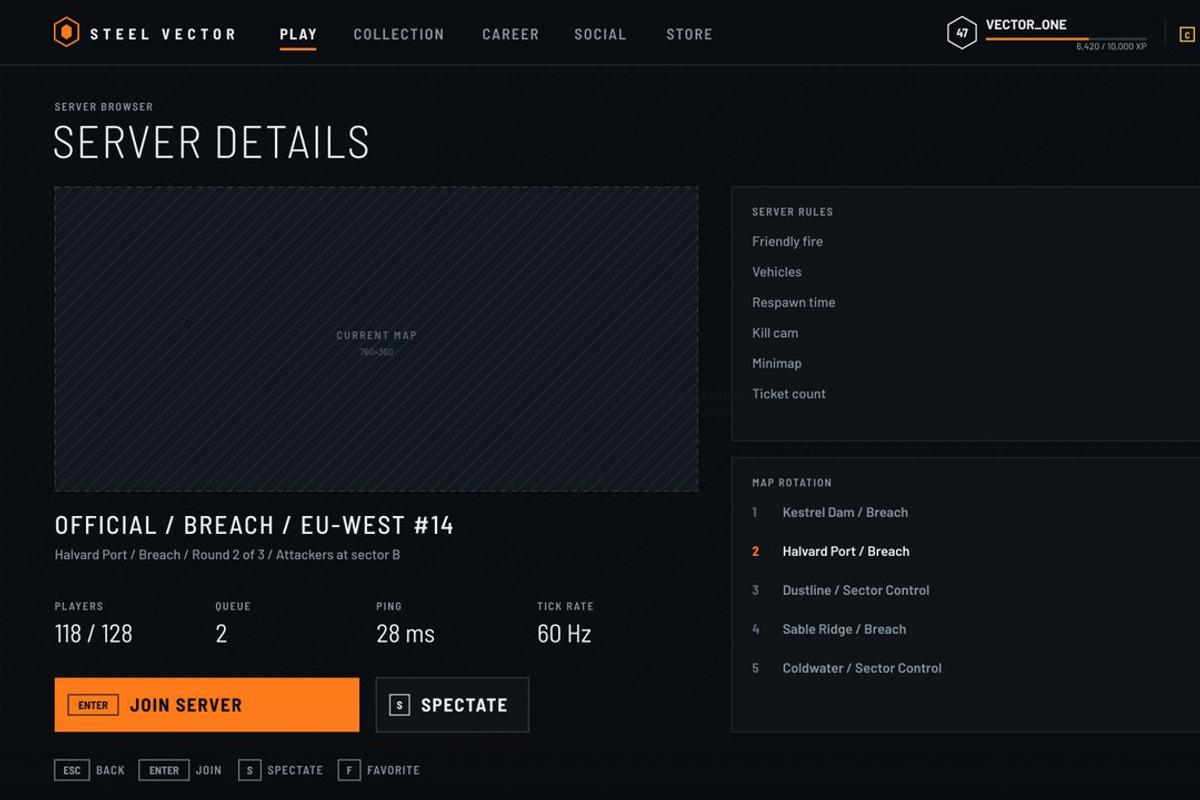The width and height of the screenshot is (1200, 800).
Task: Click the Kill cam rule
Action: click(x=775, y=333)
